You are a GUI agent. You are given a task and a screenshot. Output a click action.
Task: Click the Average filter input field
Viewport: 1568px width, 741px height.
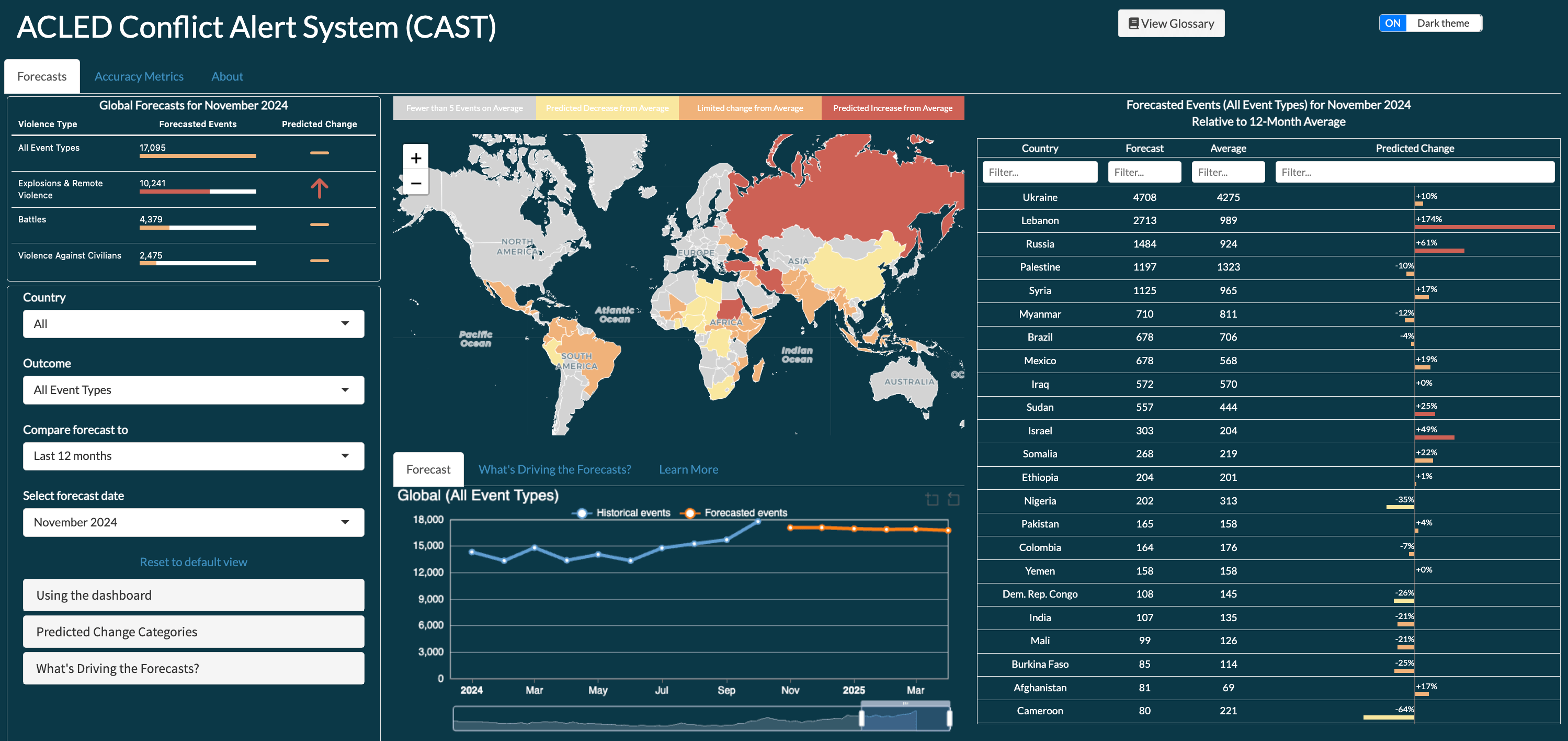click(x=1229, y=172)
